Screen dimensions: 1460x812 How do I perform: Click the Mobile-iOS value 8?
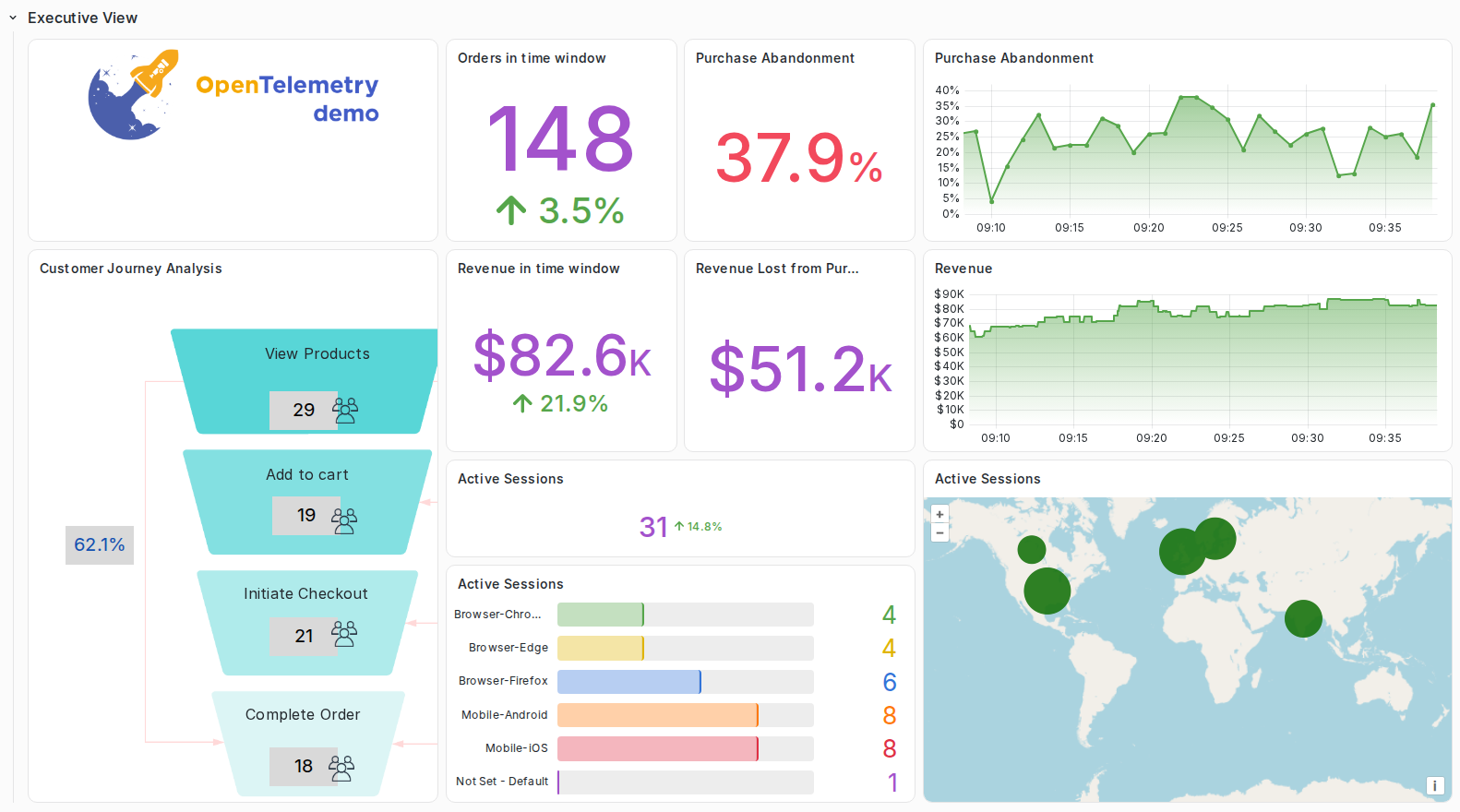click(890, 748)
